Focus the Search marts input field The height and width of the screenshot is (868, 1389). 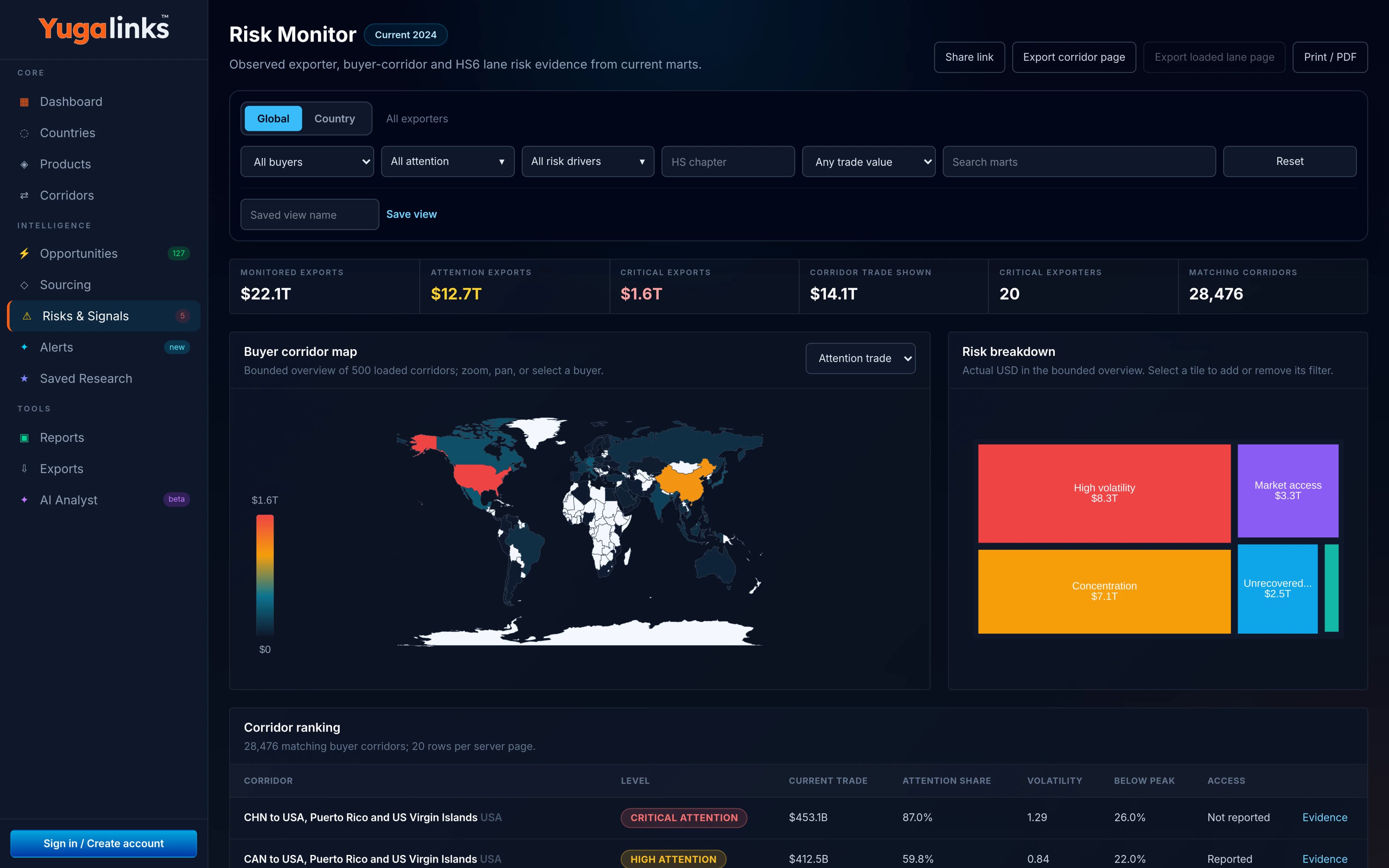[1079, 162]
